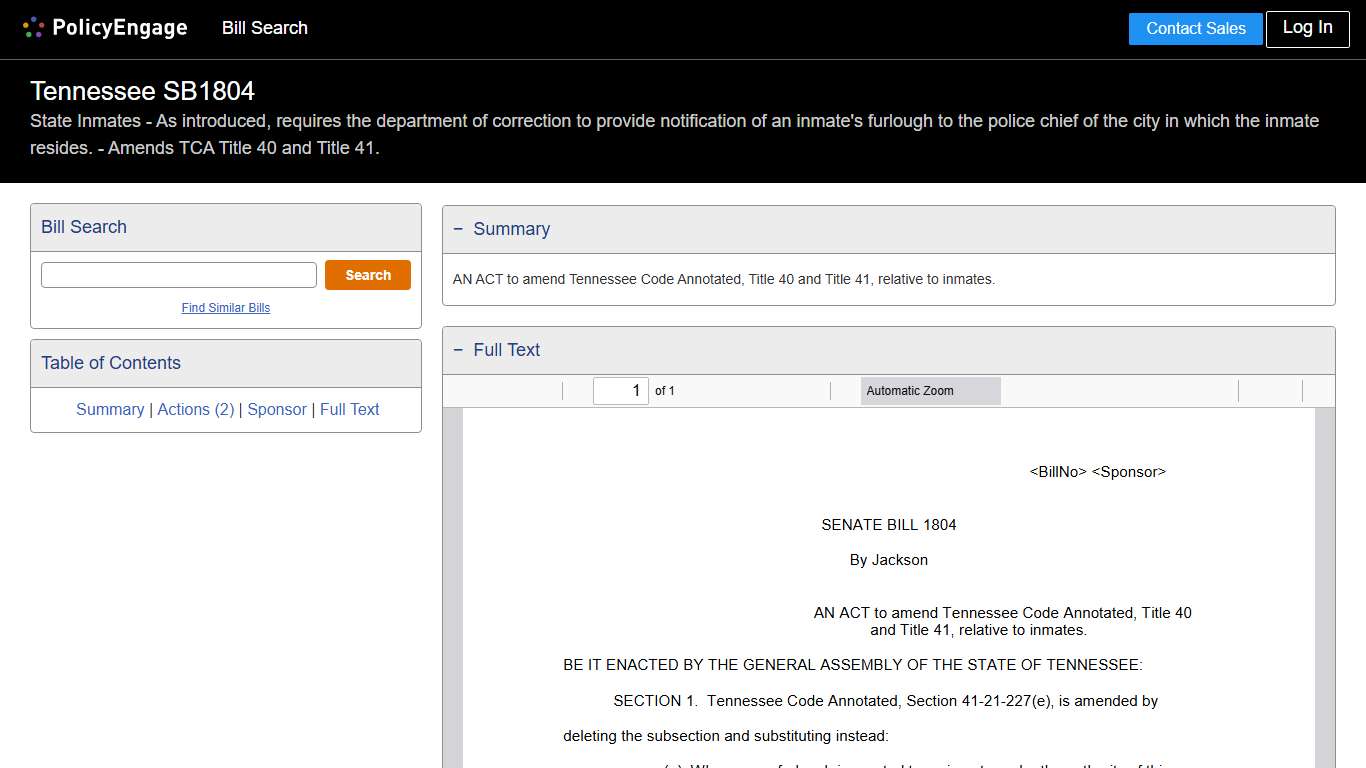
Task: Click the Summary panel header title
Action: coord(511,229)
